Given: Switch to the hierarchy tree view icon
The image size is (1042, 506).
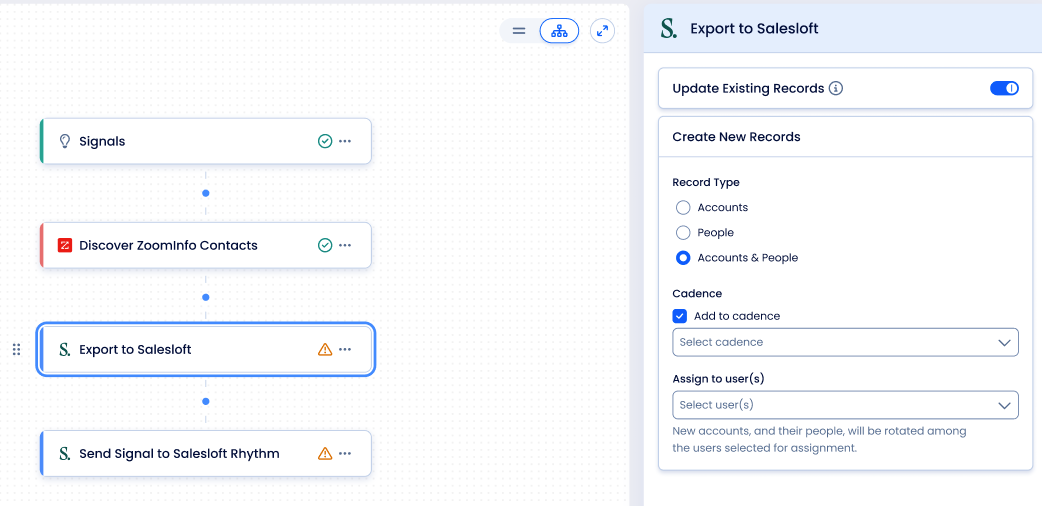Looking at the screenshot, I should [559, 31].
